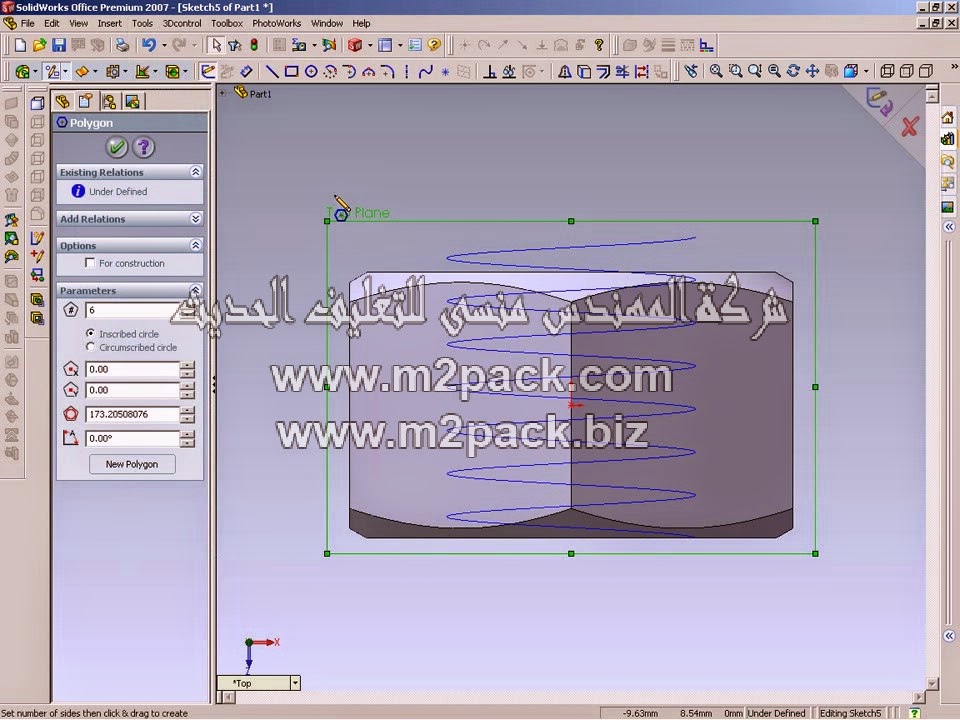Click the Sketch Fillet tool
This screenshot has height=720, width=960.
coord(388,72)
